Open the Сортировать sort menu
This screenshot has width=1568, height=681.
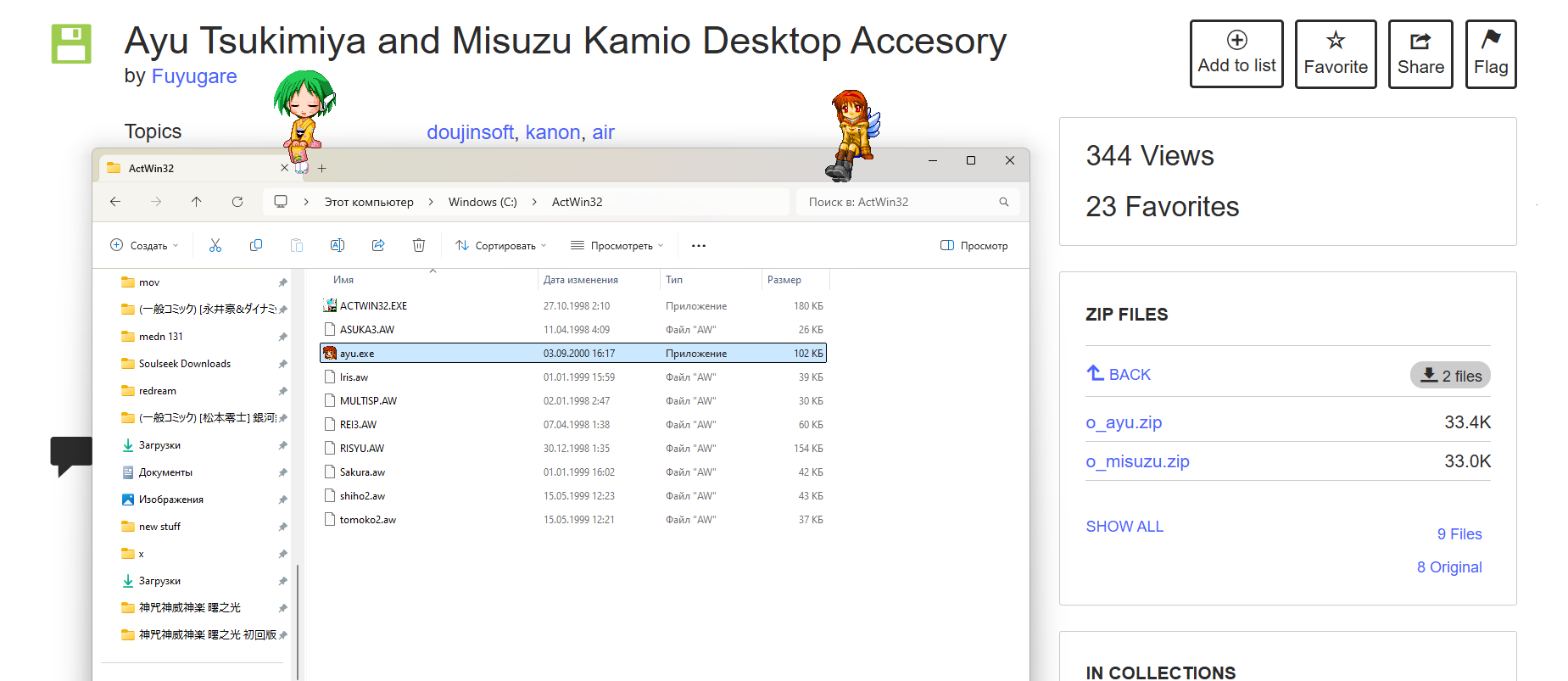click(x=500, y=245)
